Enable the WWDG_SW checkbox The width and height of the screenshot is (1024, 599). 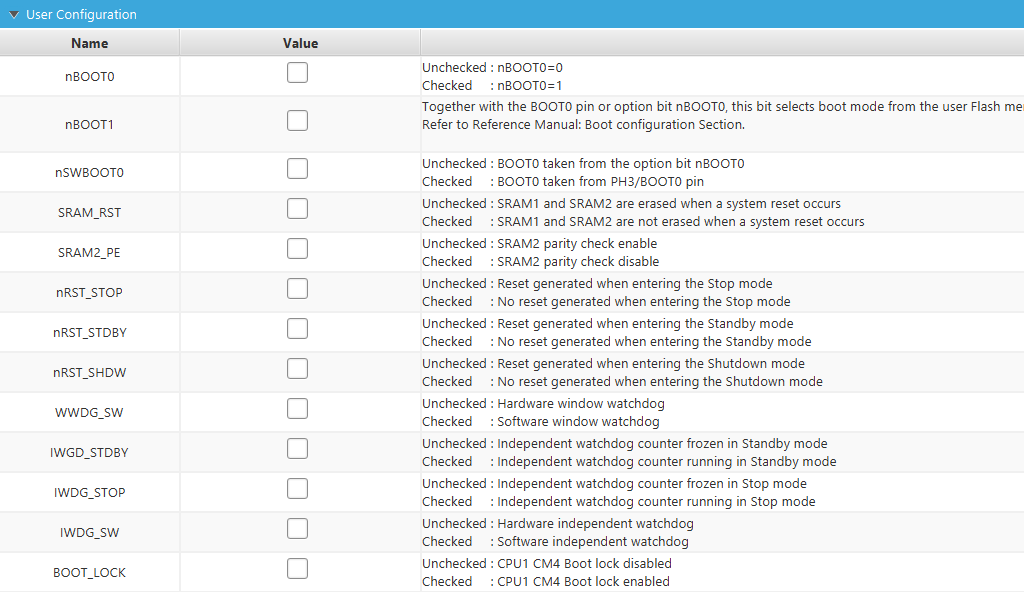point(297,409)
